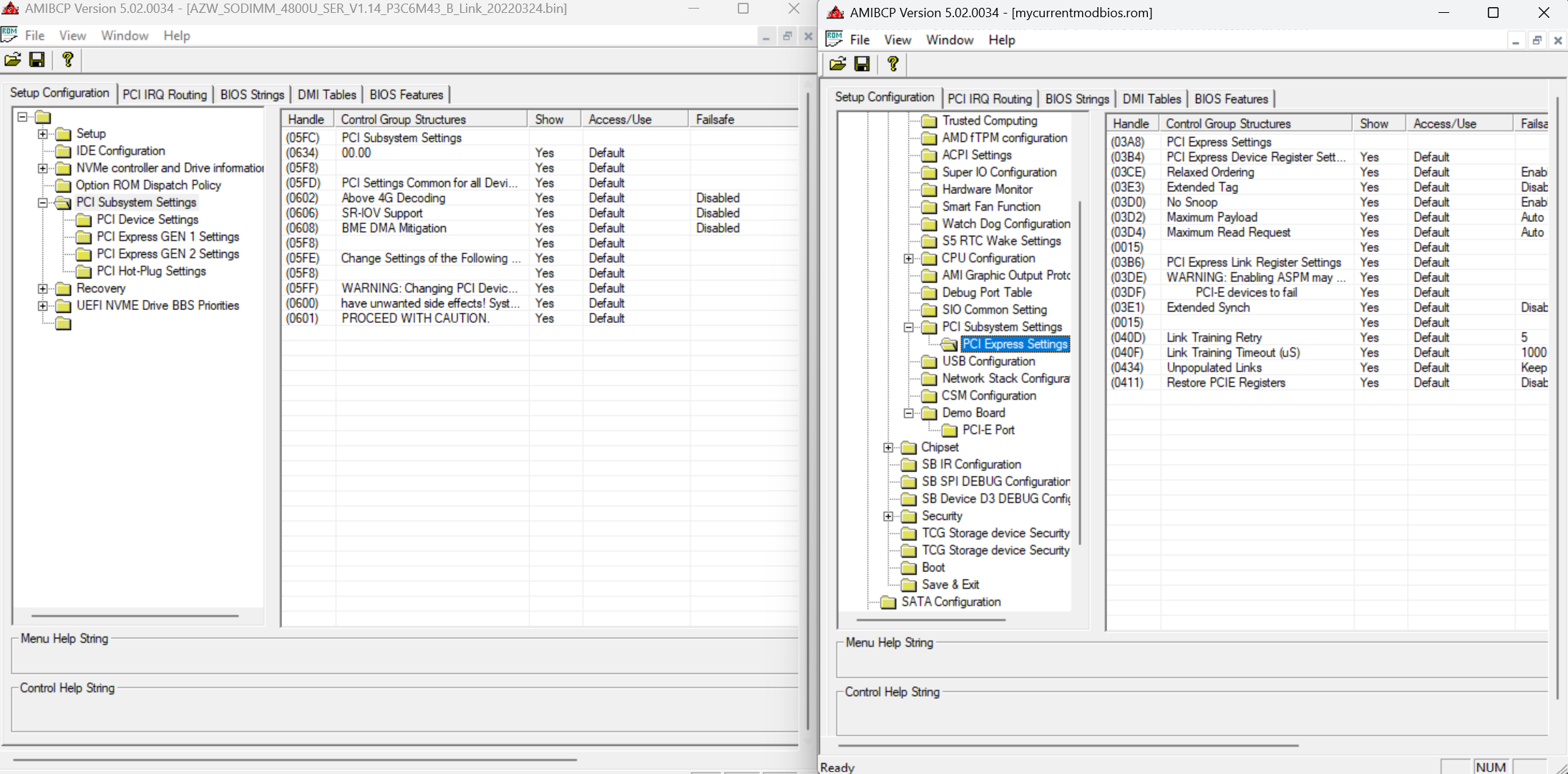Click the folder icon of Boot

pos(909,568)
